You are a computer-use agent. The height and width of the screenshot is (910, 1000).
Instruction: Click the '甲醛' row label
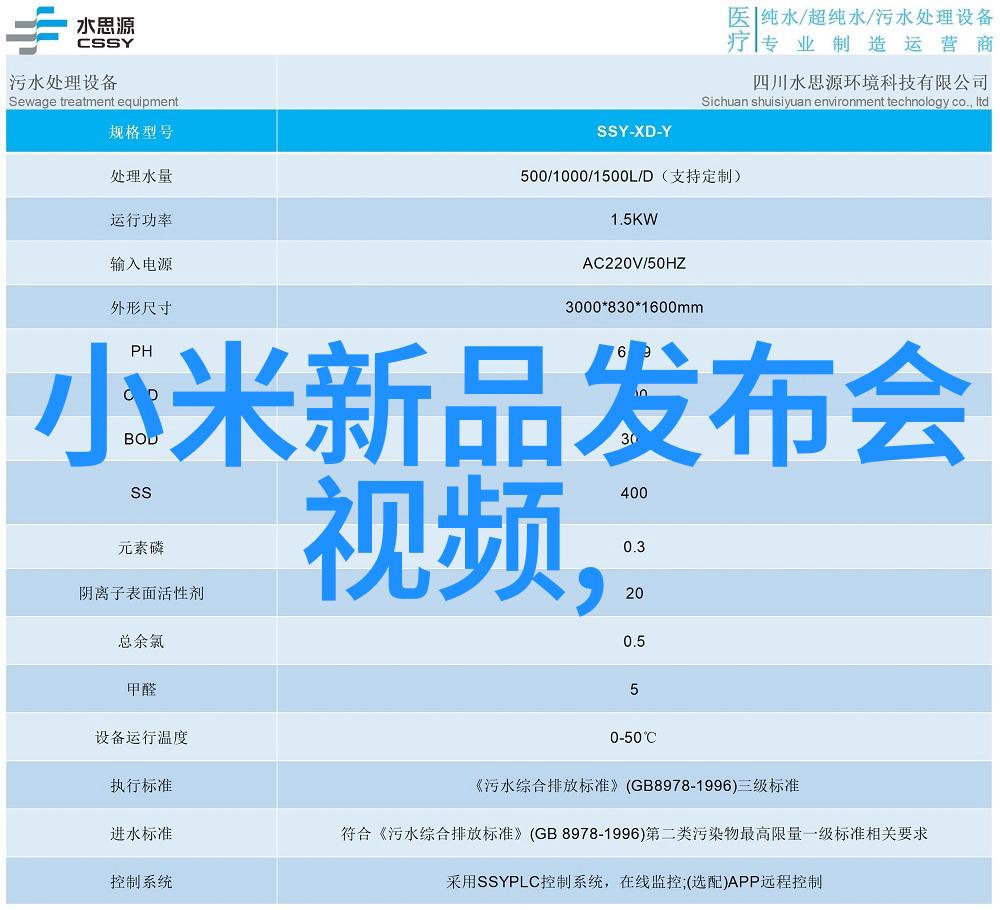point(141,689)
